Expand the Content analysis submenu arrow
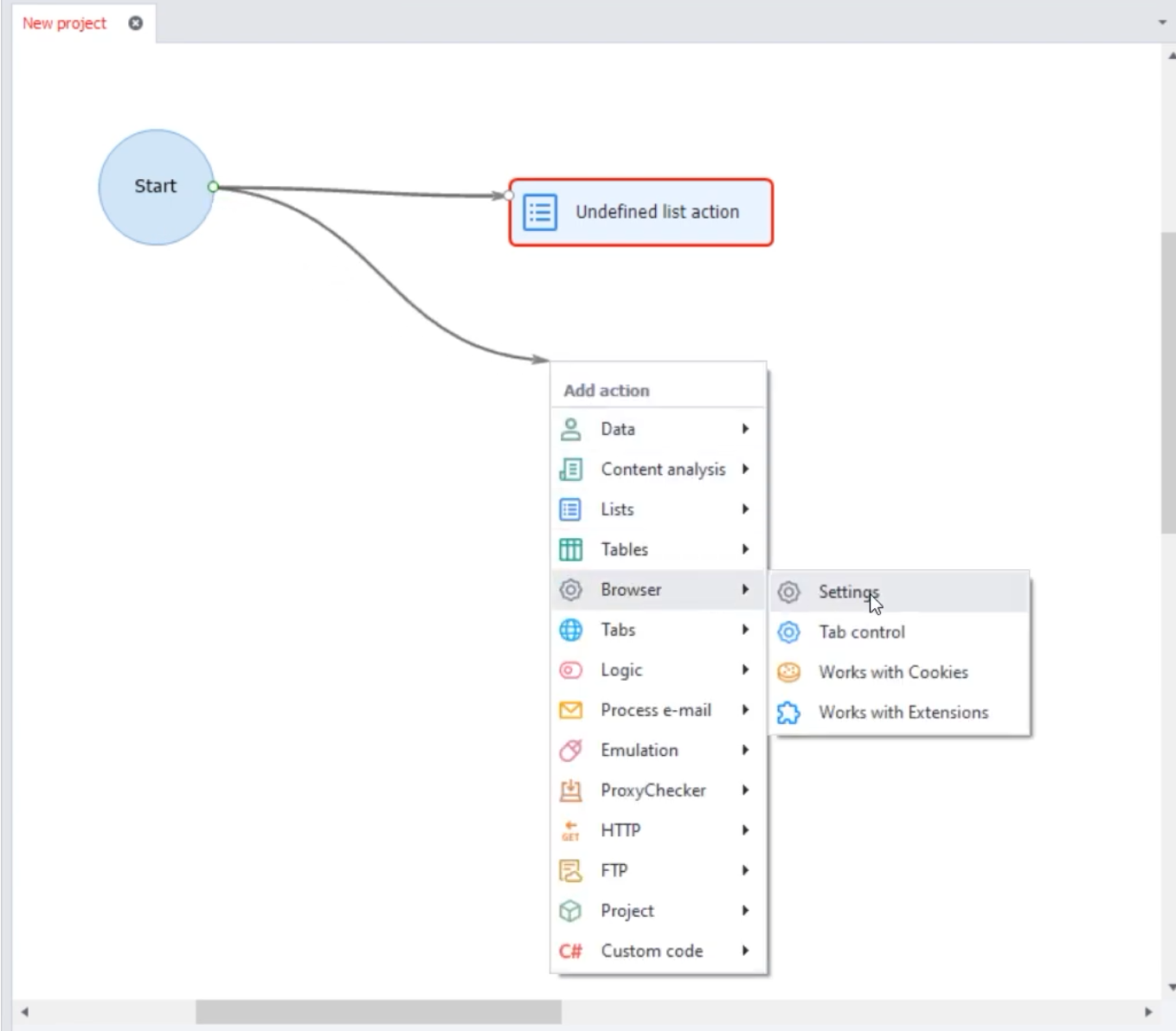This screenshot has height=1031, width=1176. tap(745, 469)
